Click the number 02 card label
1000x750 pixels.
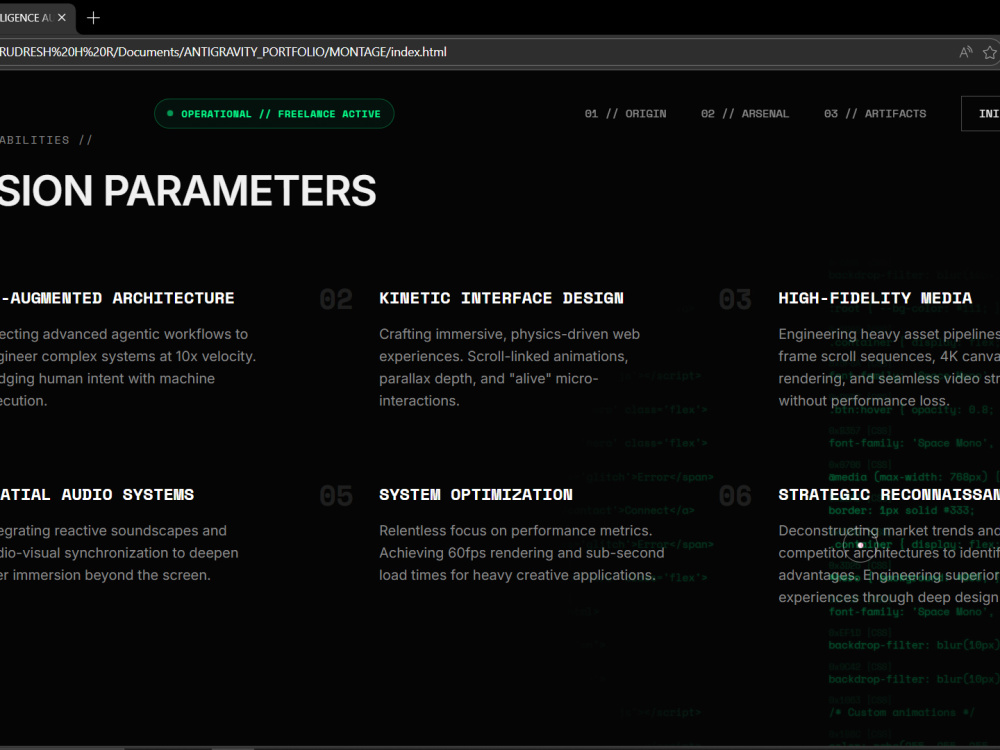coord(336,299)
